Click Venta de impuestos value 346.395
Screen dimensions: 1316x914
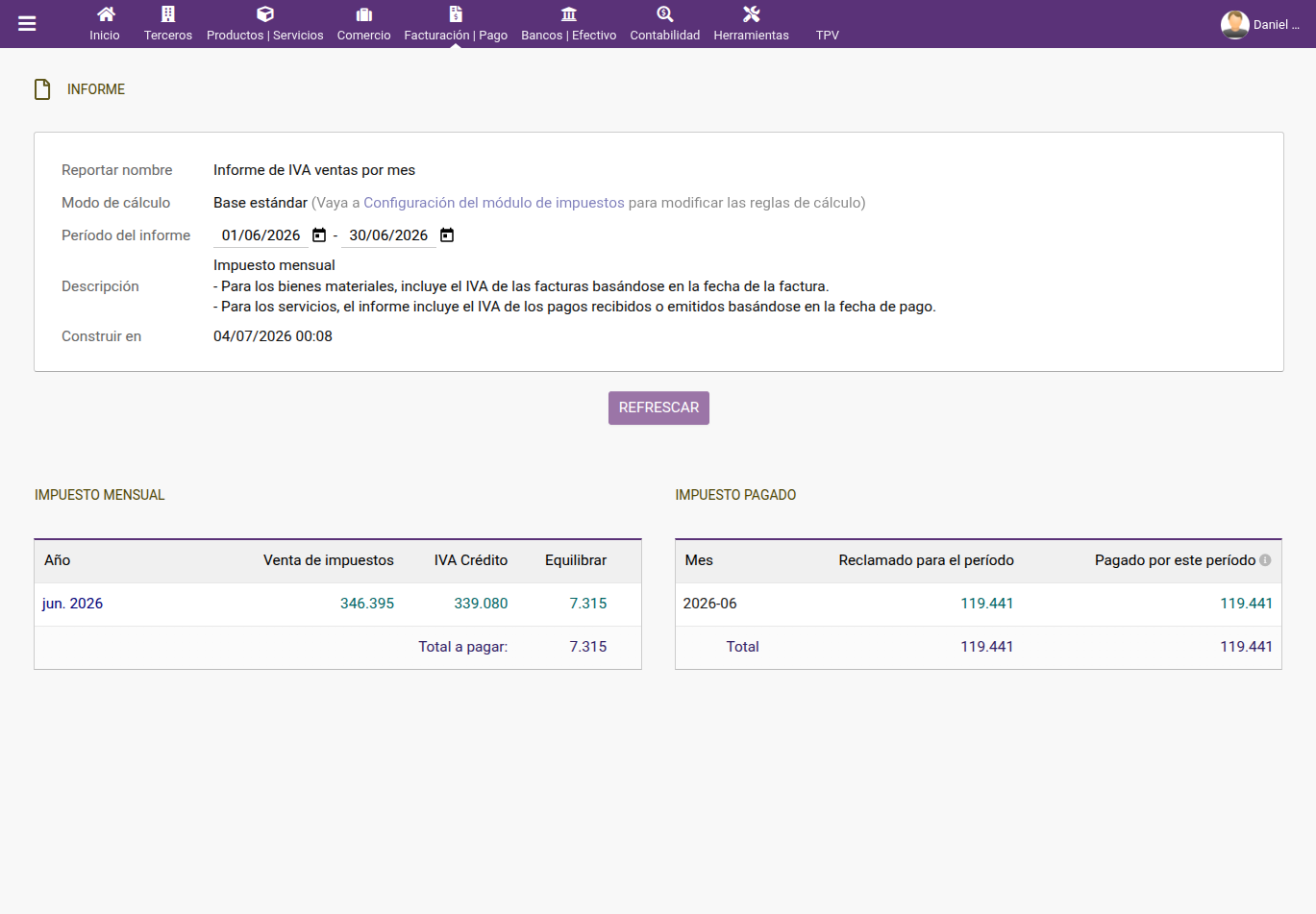pyautogui.click(x=367, y=604)
